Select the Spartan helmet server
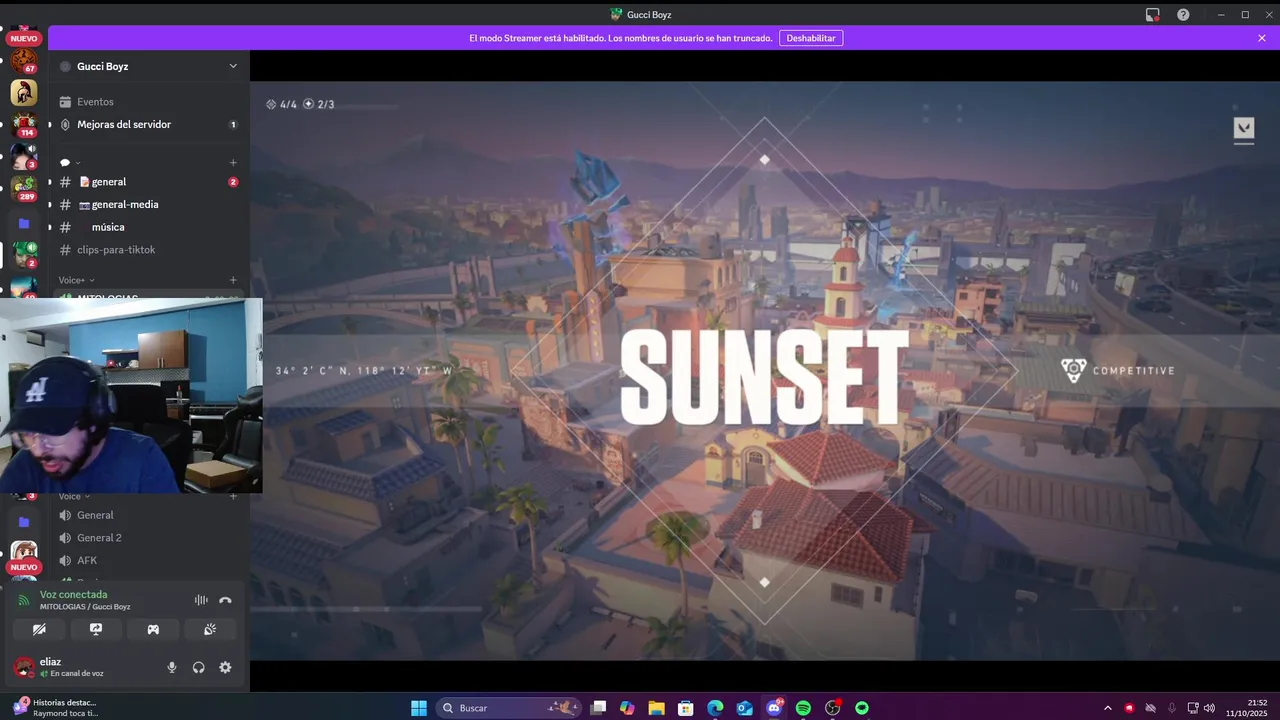 coord(24,93)
